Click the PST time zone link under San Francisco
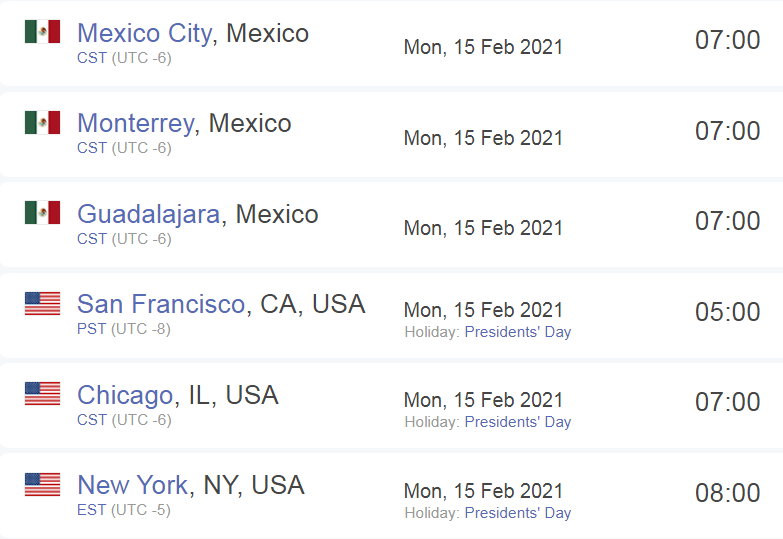This screenshot has width=783, height=539. click(91, 329)
